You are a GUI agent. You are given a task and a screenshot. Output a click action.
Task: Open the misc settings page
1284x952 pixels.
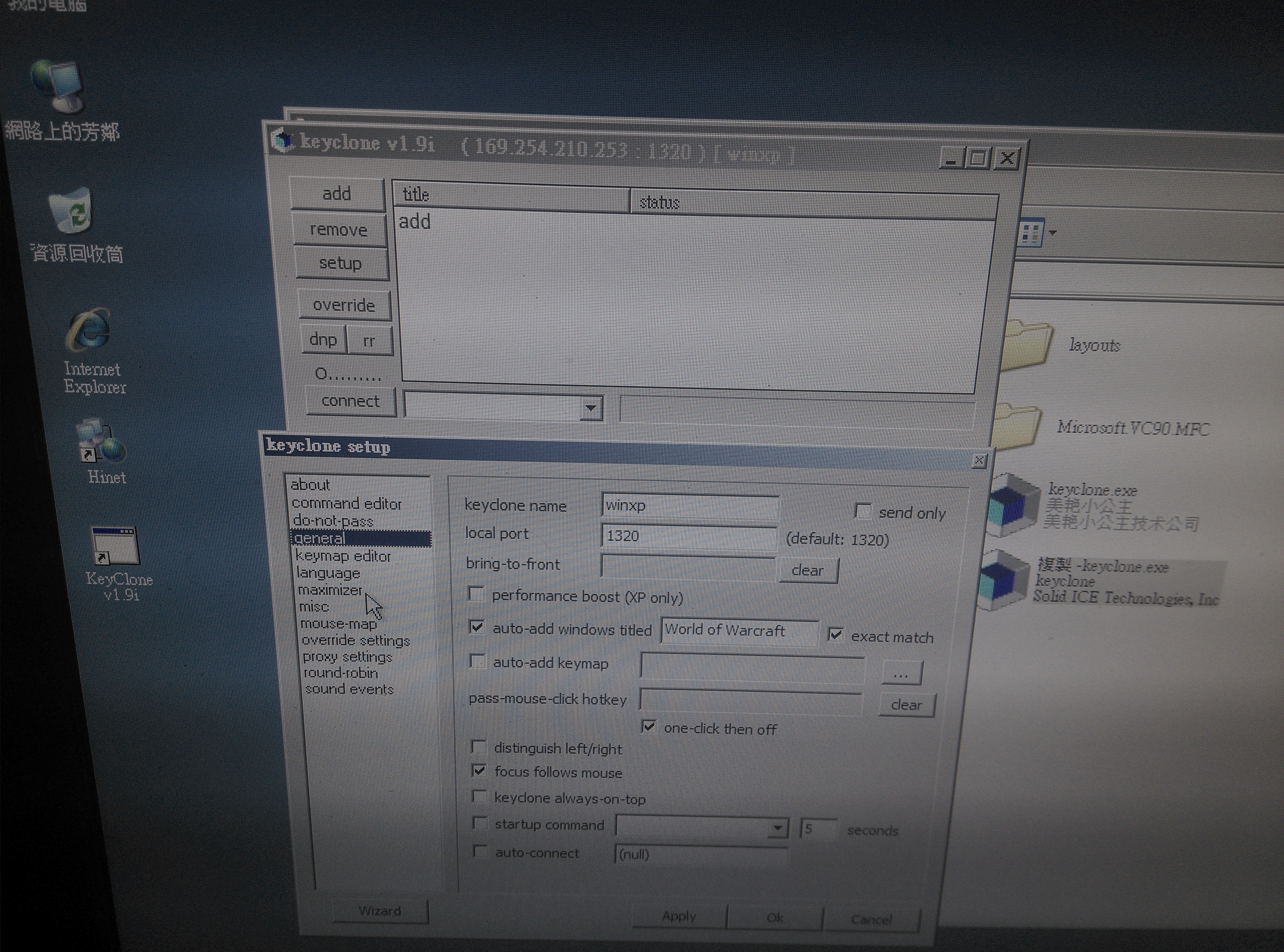314,607
